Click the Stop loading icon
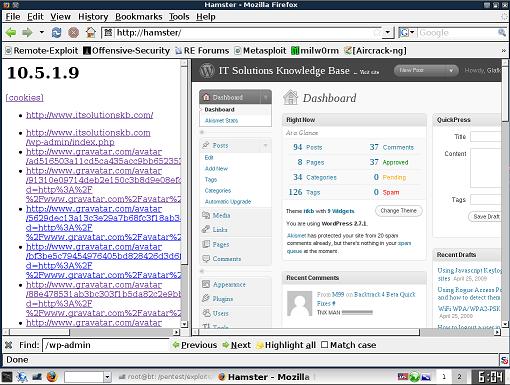The height and width of the screenshot is (385, 510). [x=73, y=33]
